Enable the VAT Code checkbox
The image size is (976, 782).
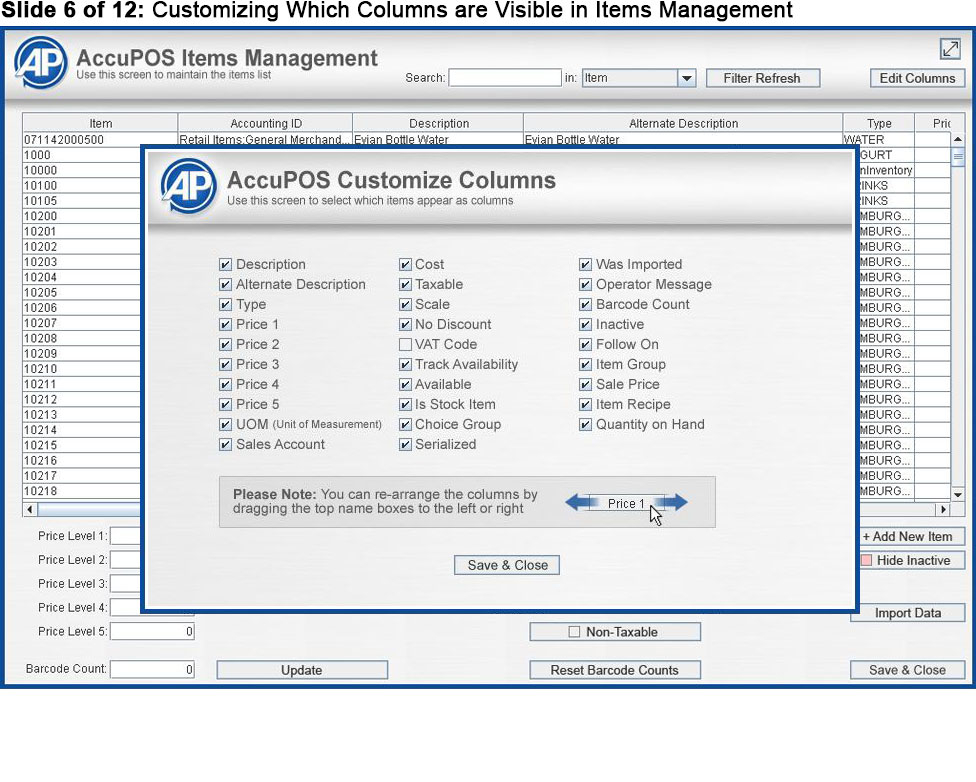[405, 344]
